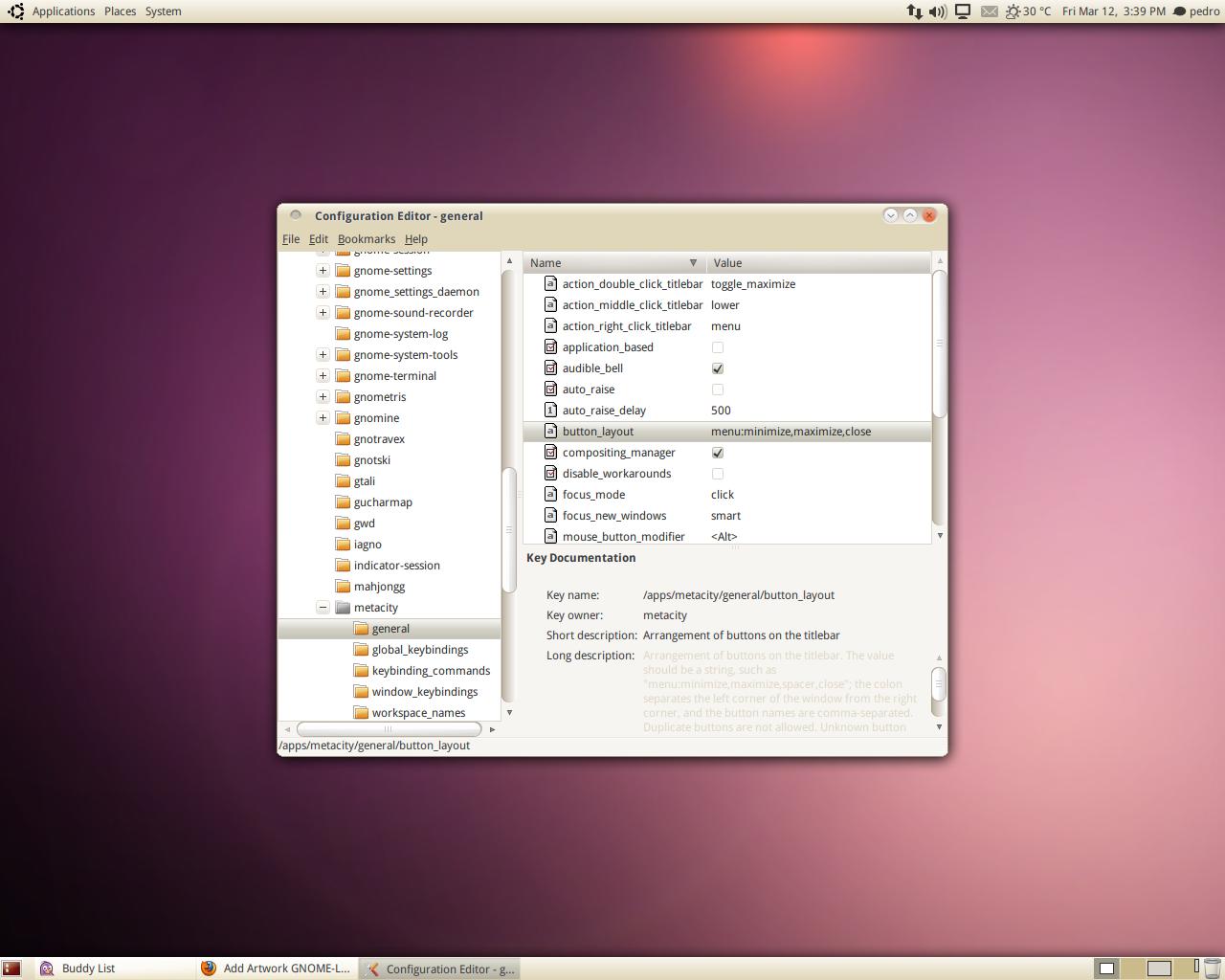Click string type icon for action_double_click_titlebar
This screenshot has height=980, width=1225.
[550, 283]
